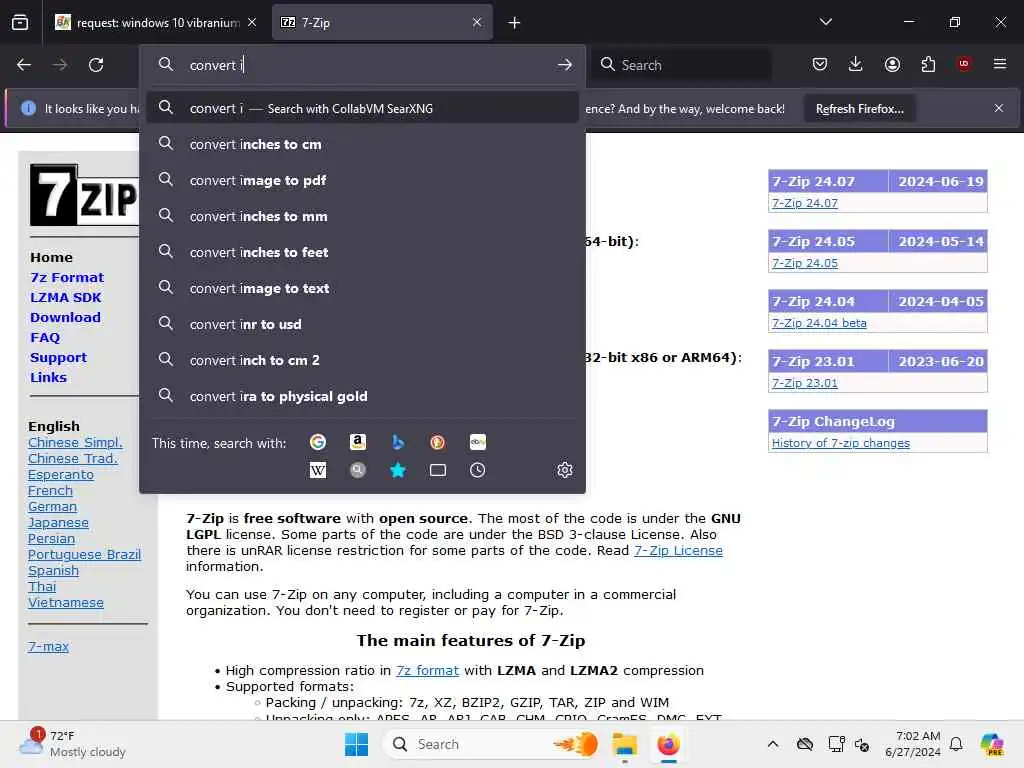Select suggestion convert ira to physical gold
The image size is (1024, 768).
pos(362,396)
